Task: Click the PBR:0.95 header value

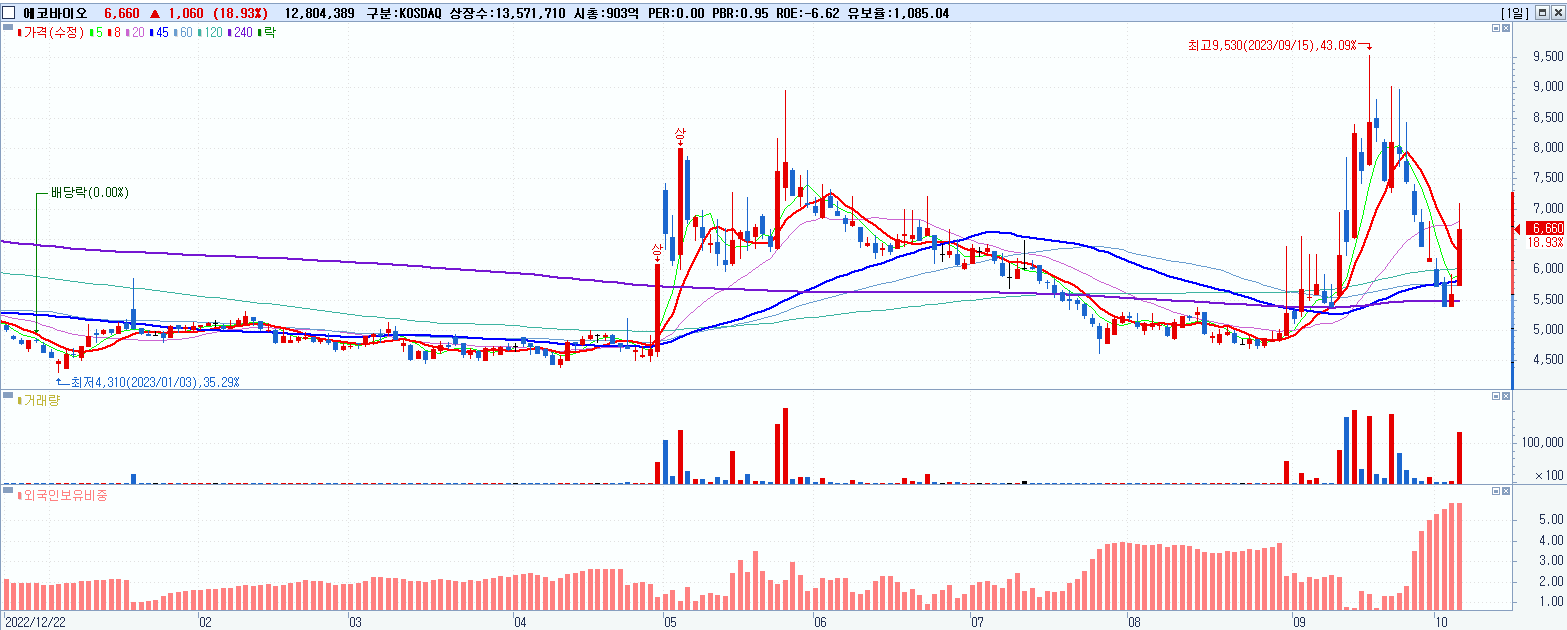Action: coord(739,13)
